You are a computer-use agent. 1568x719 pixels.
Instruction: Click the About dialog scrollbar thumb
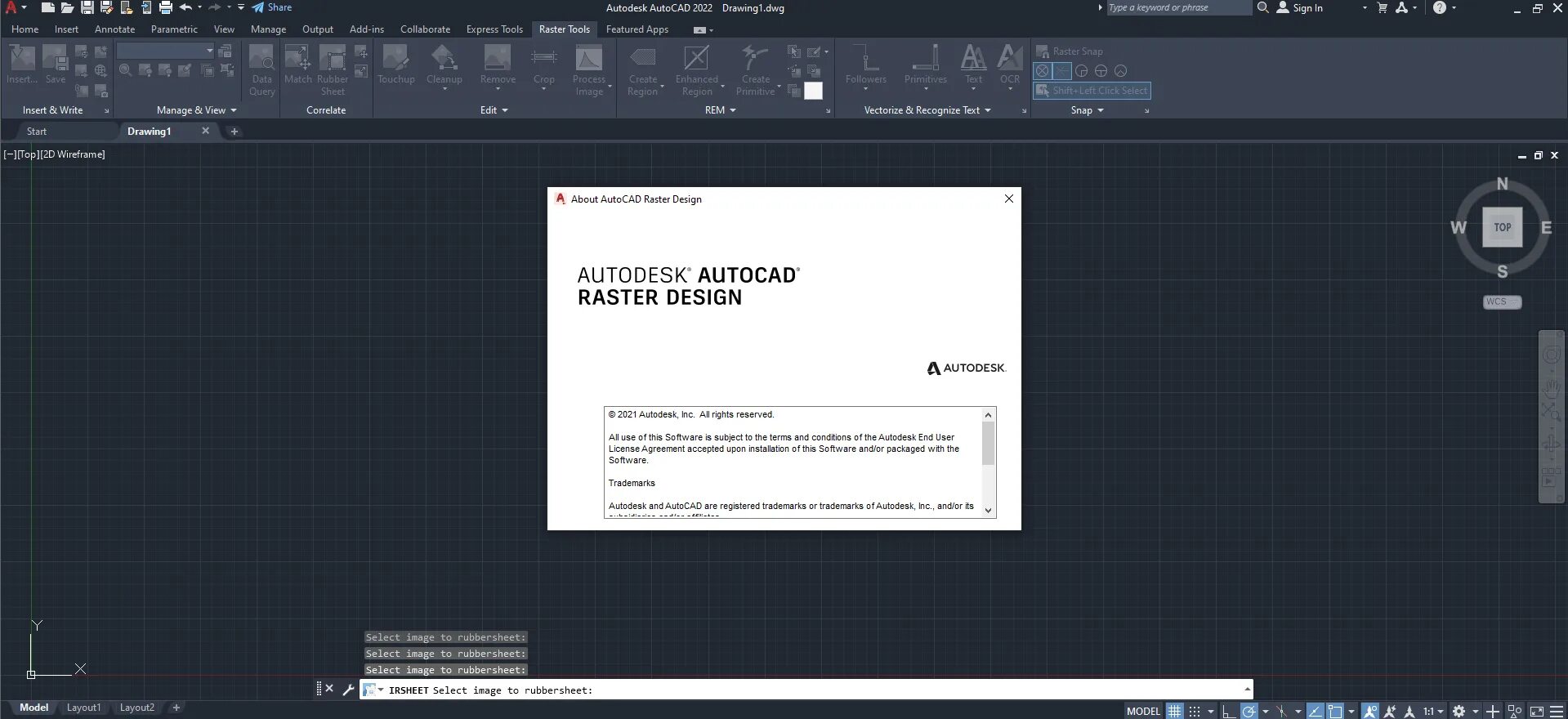pyautogui.click(x=988, y=443)
